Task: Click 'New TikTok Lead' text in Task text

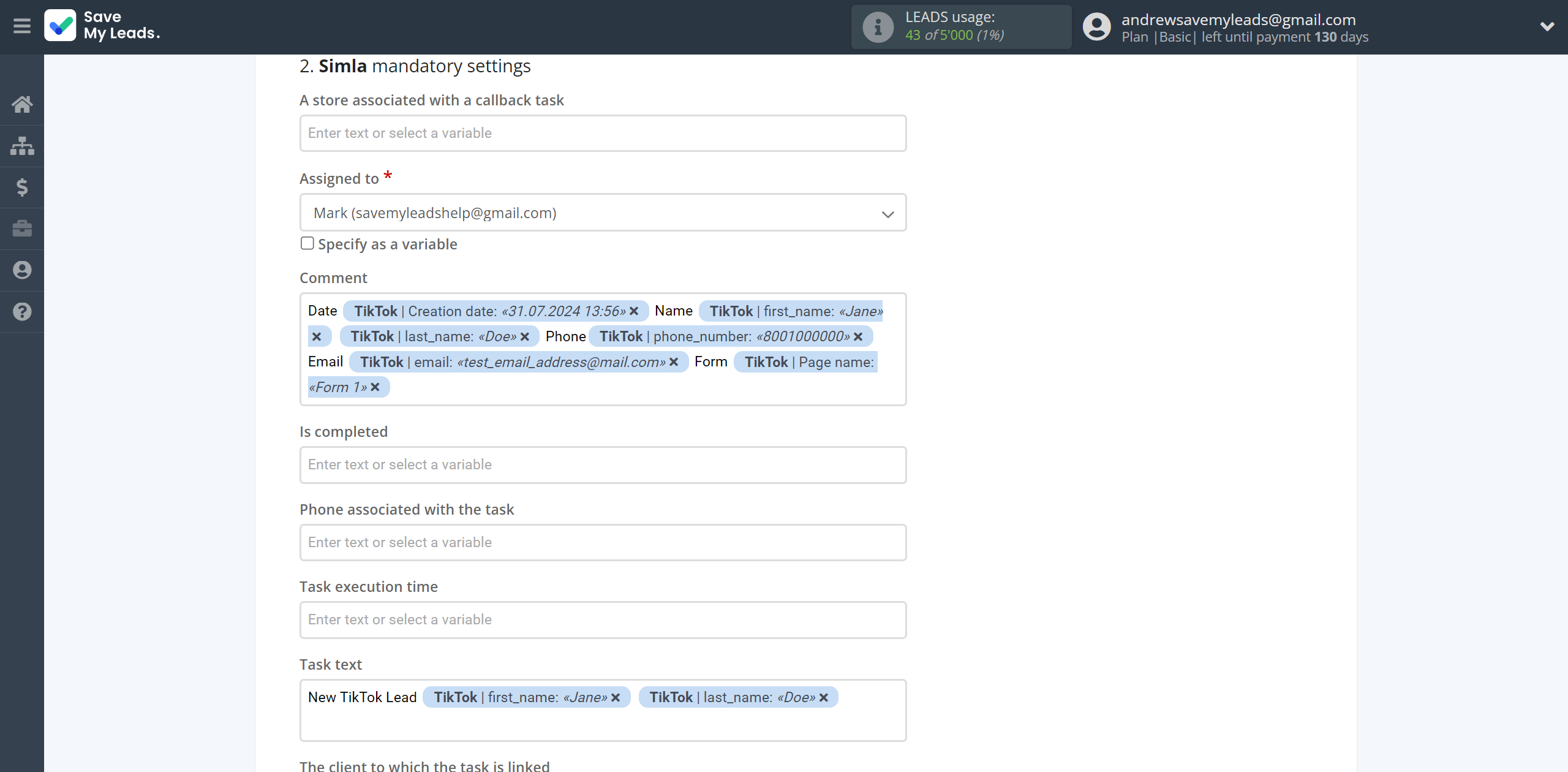Action: coord(362,697)
